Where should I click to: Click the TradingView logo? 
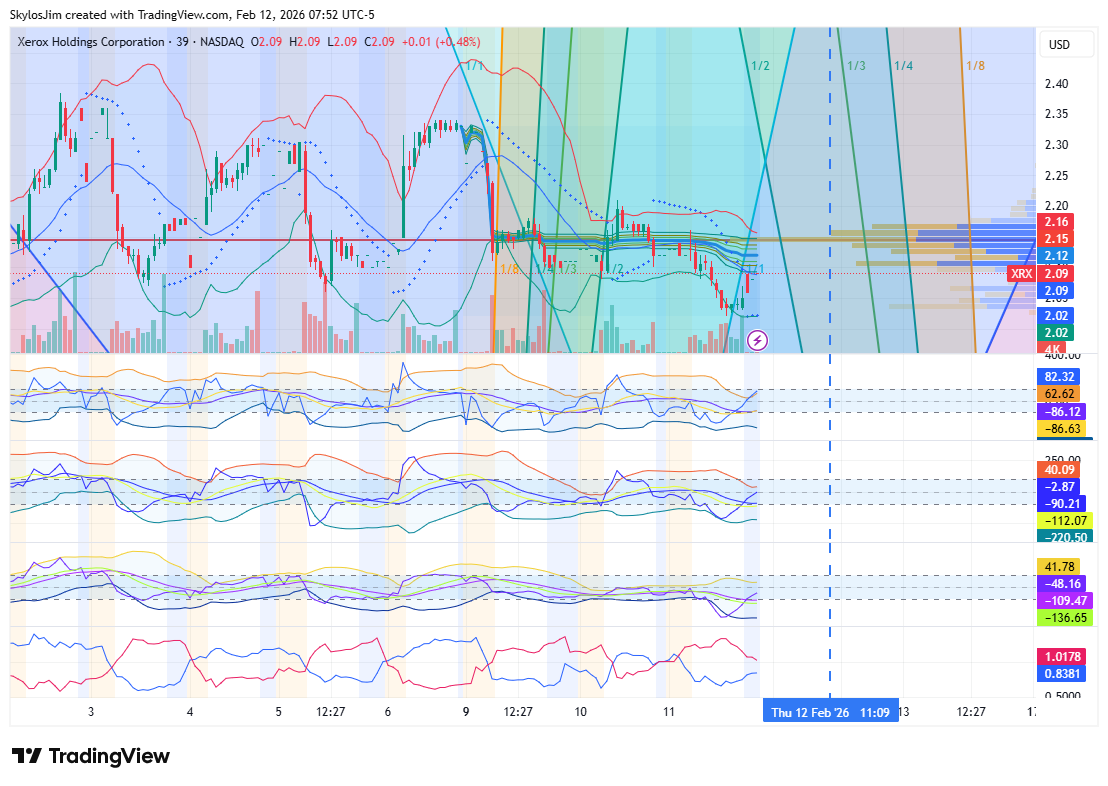[x=91, y=756]
